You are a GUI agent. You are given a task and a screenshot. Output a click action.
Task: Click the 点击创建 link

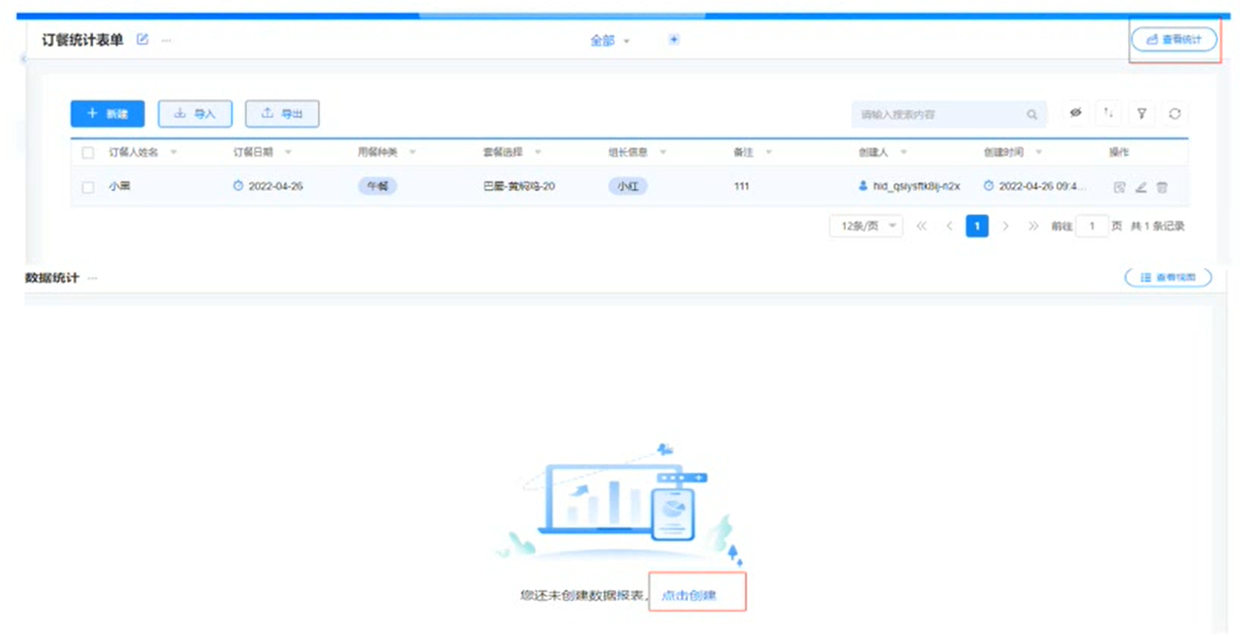click(x=689, y=595)
